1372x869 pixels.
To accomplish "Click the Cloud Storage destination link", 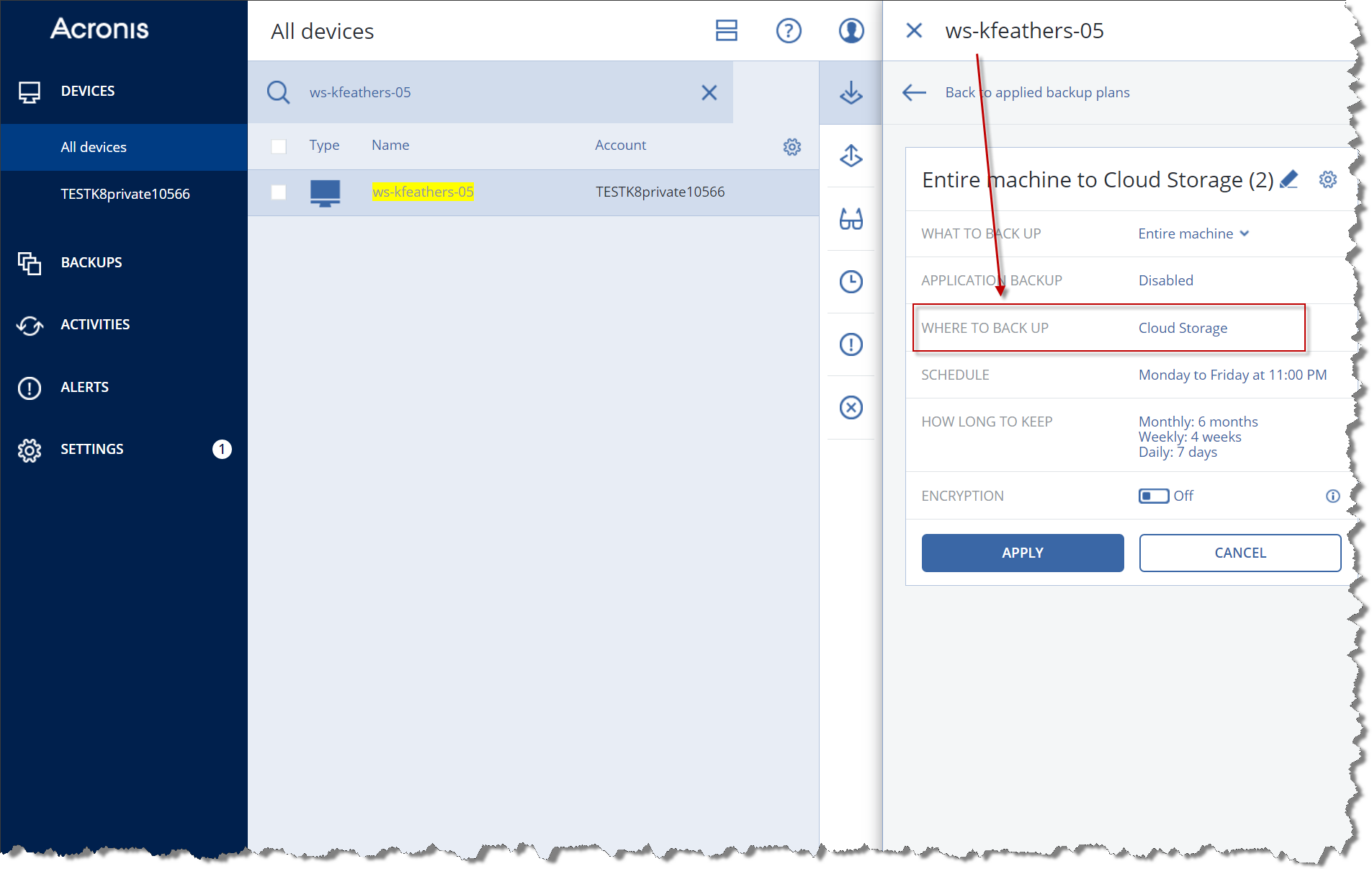I will tap(1183, 328).
